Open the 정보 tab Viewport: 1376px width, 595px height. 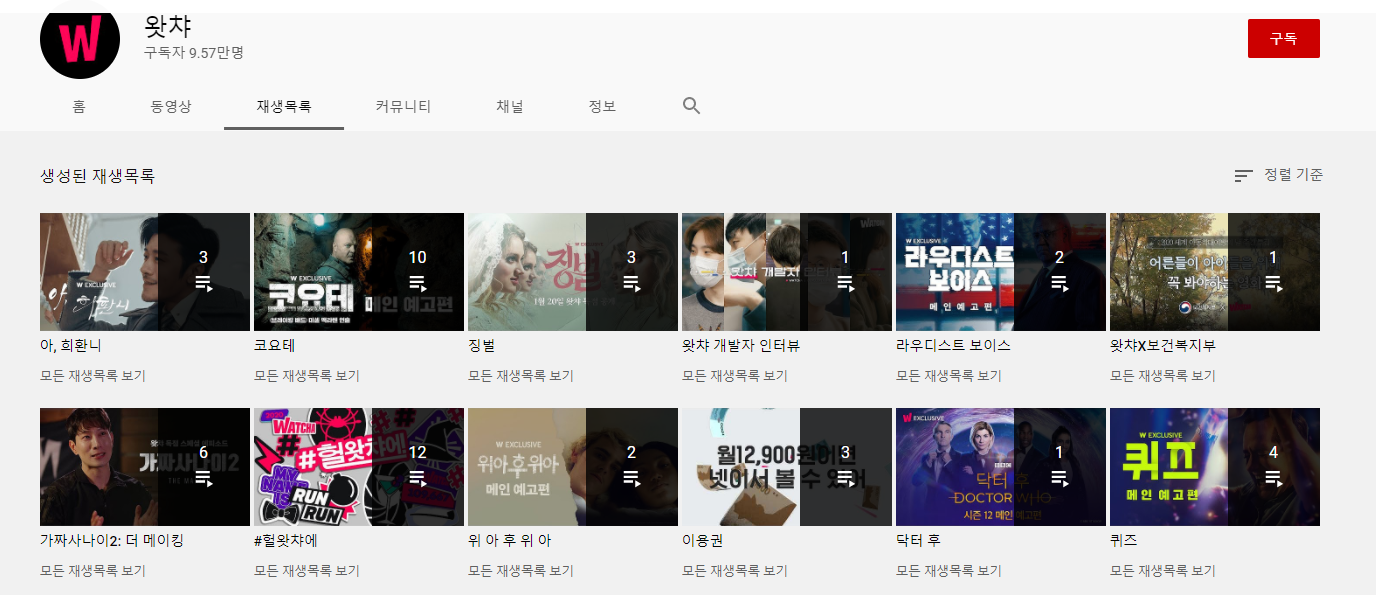(602, 106)
